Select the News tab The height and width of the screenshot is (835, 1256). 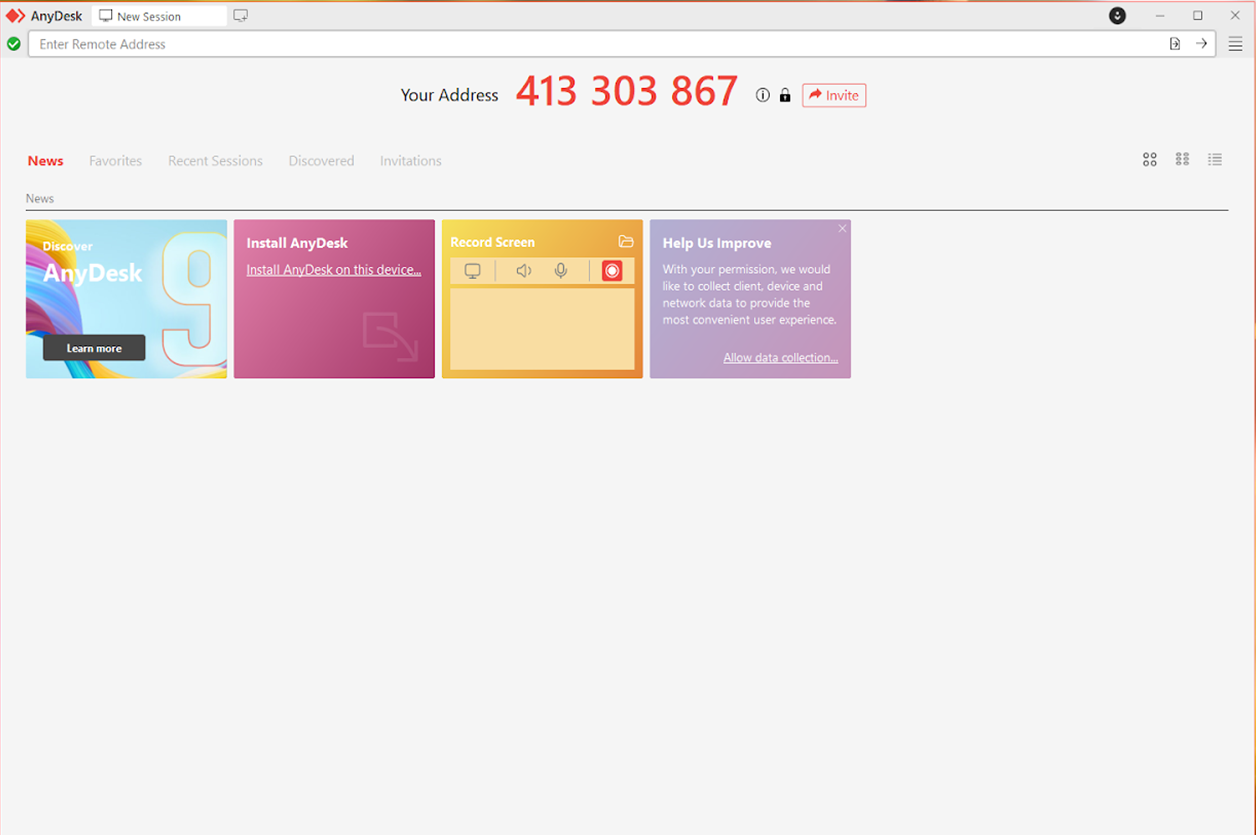tap(46, 161)
